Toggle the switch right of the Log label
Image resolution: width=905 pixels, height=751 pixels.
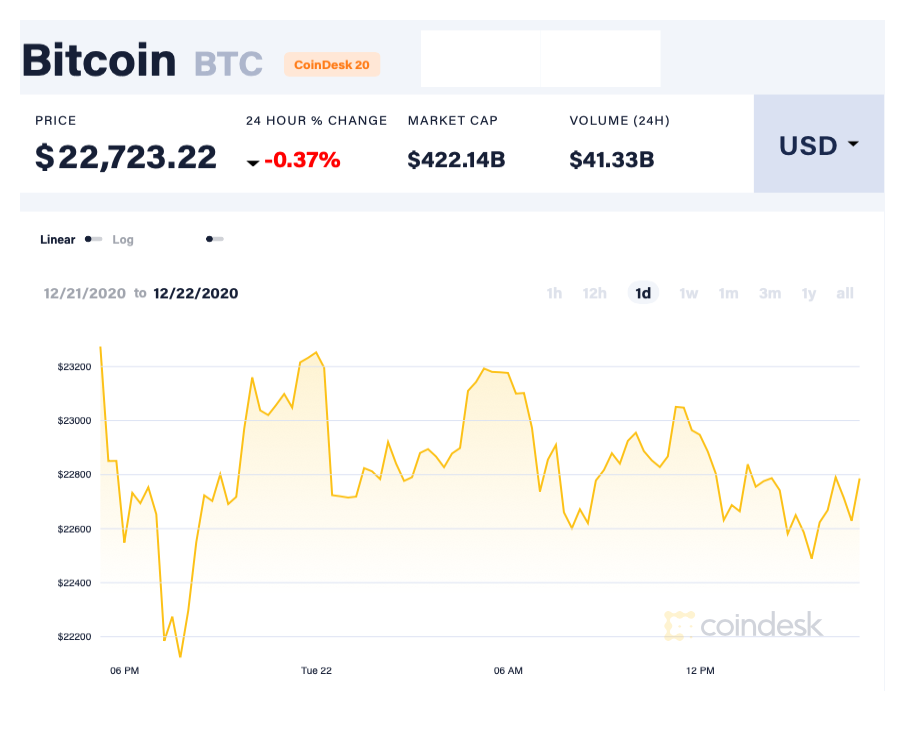point(213,239)
